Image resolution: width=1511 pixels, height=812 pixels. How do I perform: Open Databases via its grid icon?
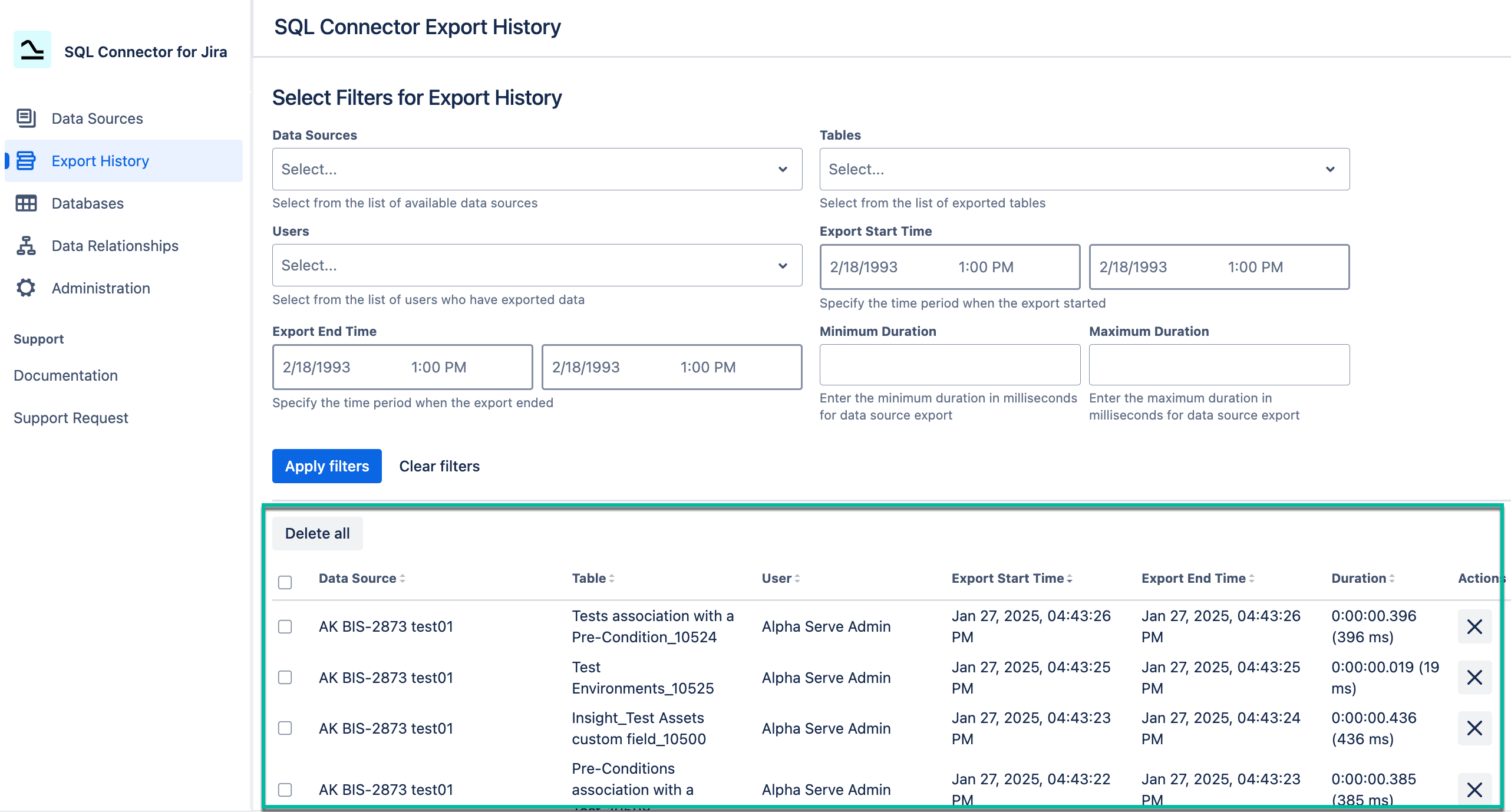(26, 203)
